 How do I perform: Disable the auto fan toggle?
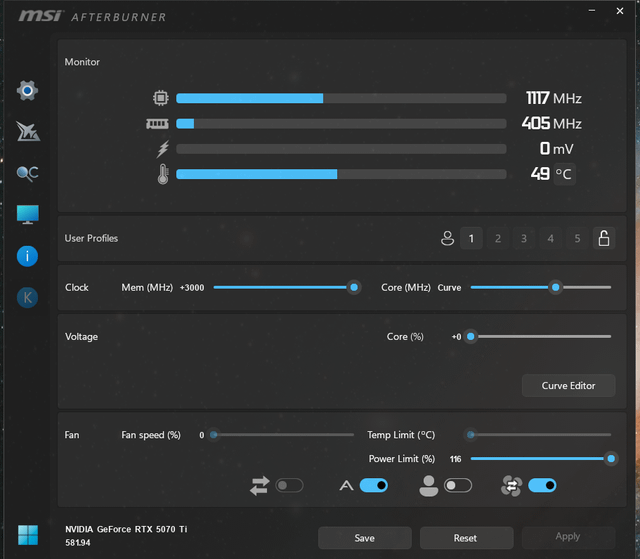pyautogui.click(x=373, y=485)
